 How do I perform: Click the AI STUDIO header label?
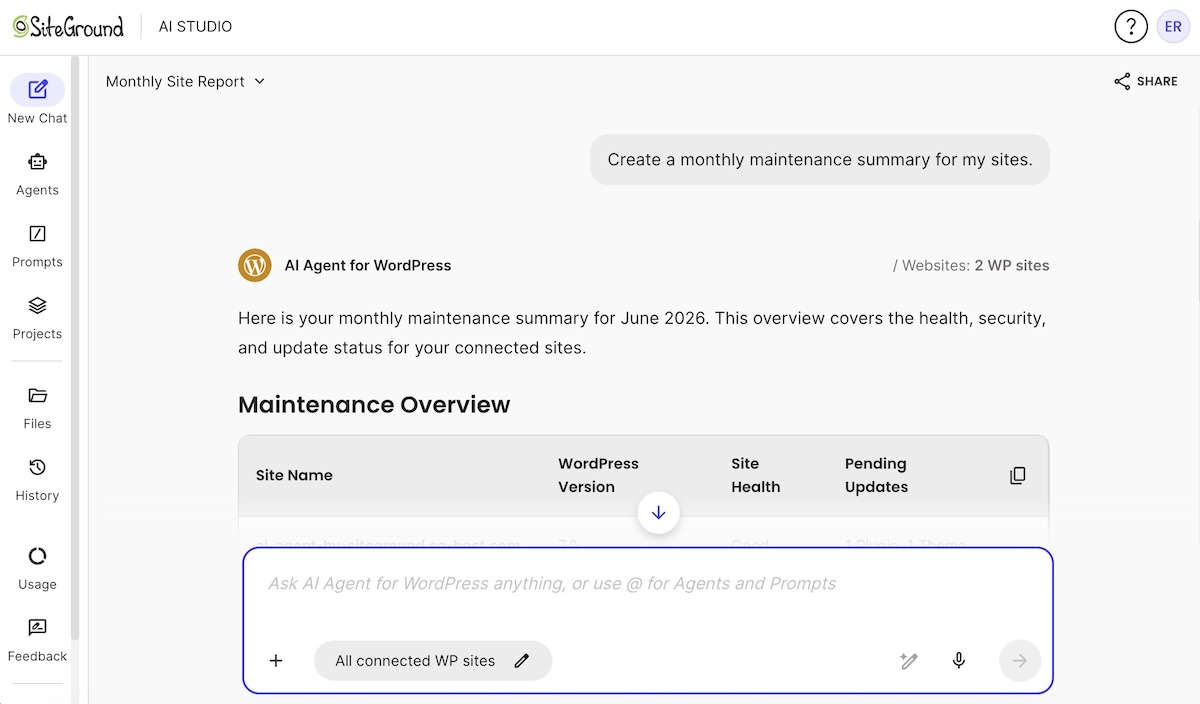click(x=195, y=27)
